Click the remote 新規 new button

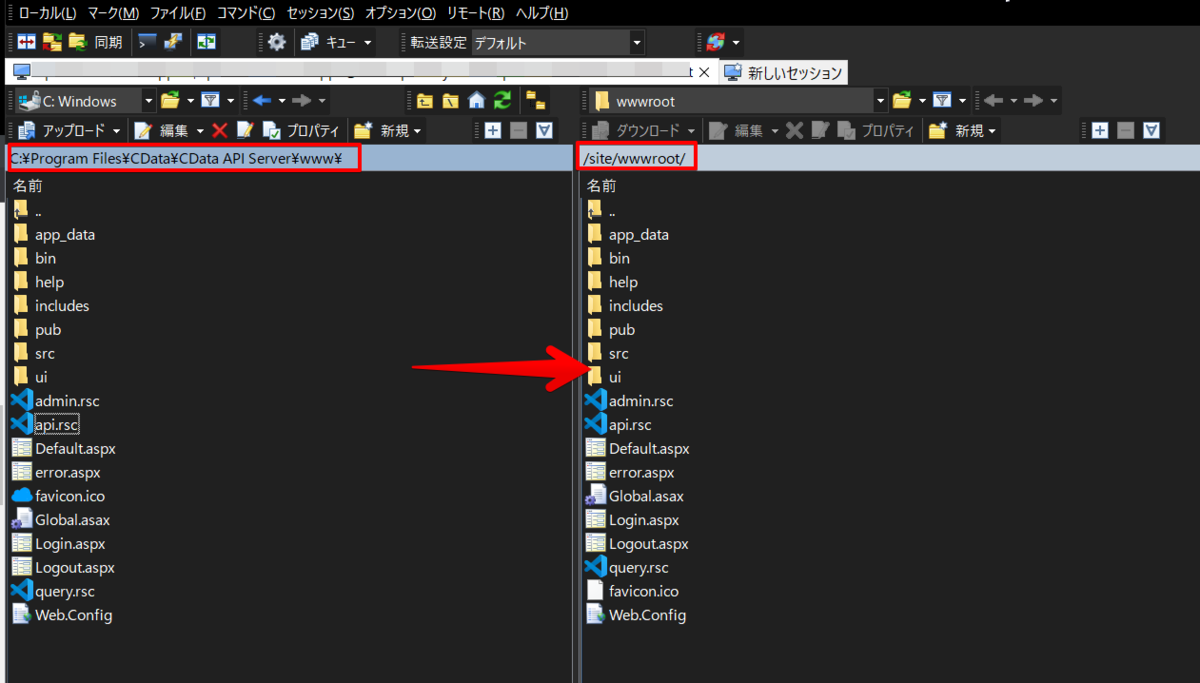955,130
